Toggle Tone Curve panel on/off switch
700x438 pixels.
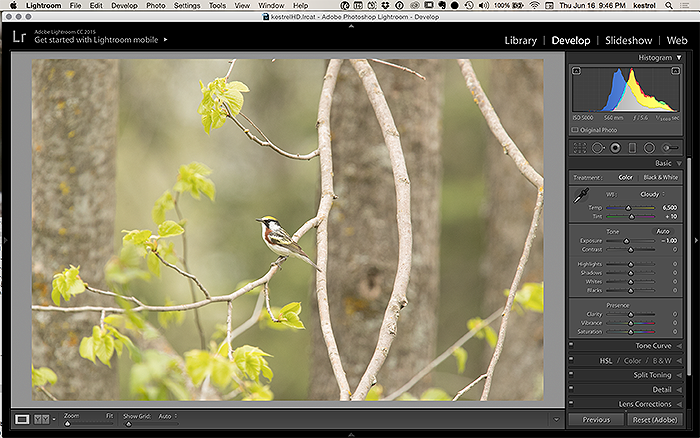571,344
